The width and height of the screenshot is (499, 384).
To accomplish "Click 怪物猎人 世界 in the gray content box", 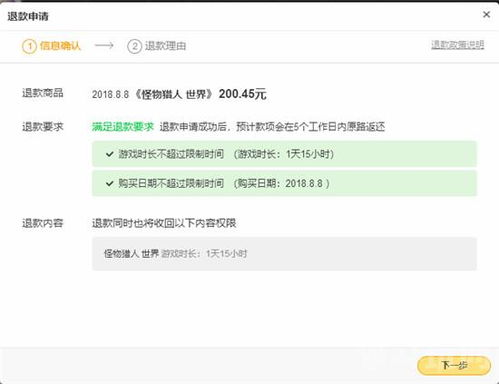I will [131, 254].
